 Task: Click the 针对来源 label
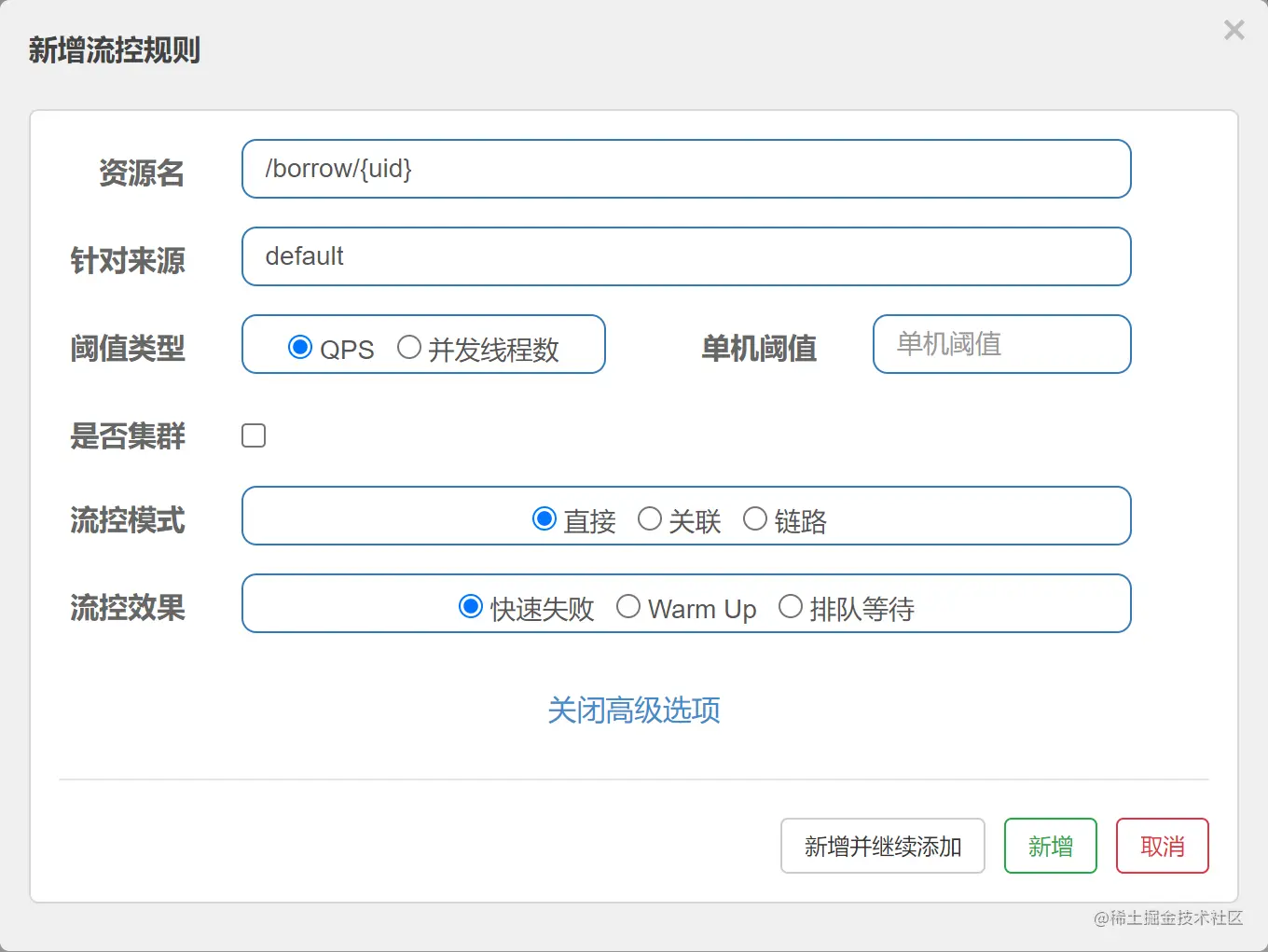pyautogui.click(x=128, y=260)
